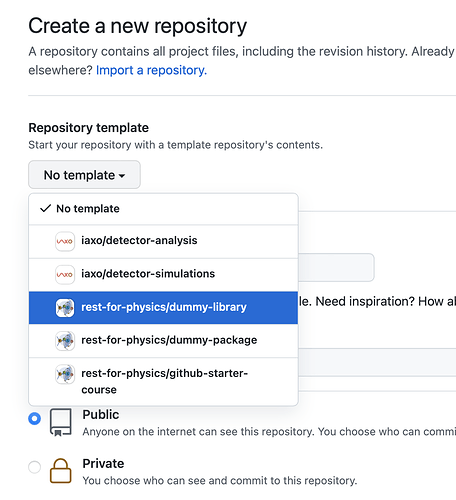Choose iaxo/detector-analysis template

tap(163, 241)
